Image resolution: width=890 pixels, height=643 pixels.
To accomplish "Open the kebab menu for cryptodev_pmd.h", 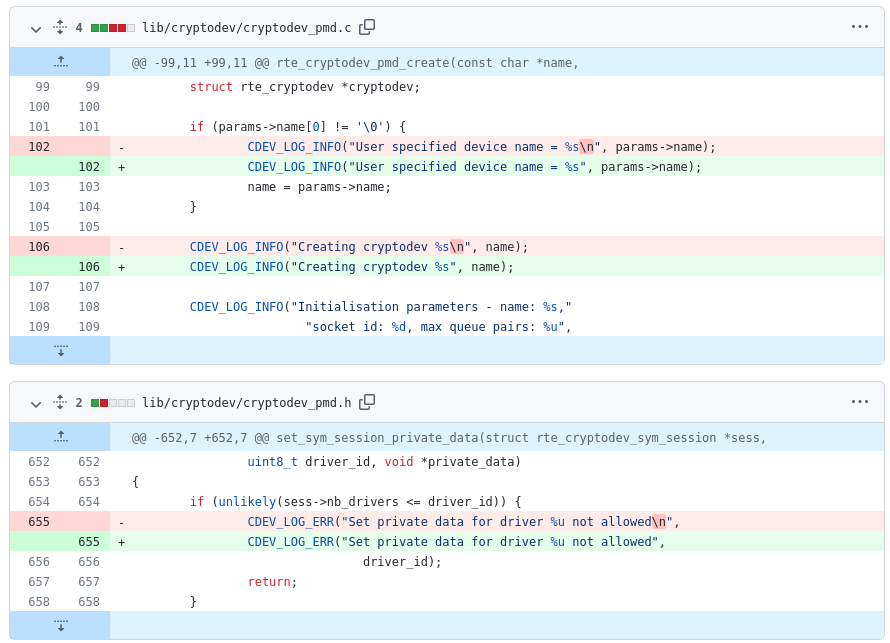I will [859, 402].
